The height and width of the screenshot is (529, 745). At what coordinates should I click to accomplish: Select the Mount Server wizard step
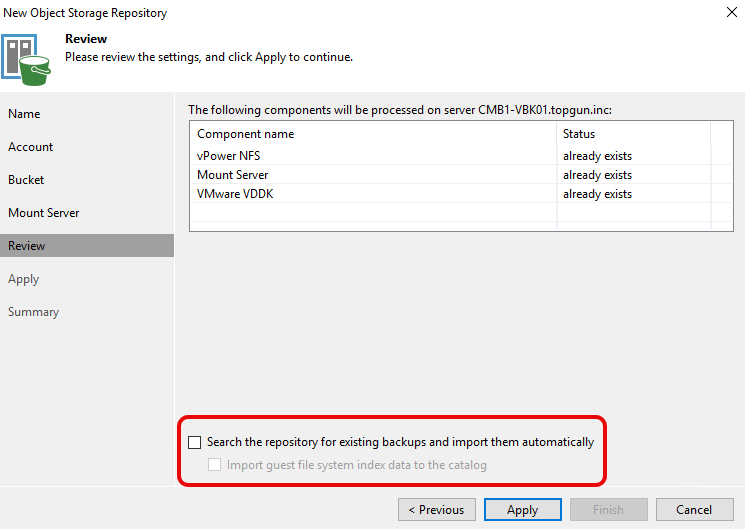coord(44,213)
